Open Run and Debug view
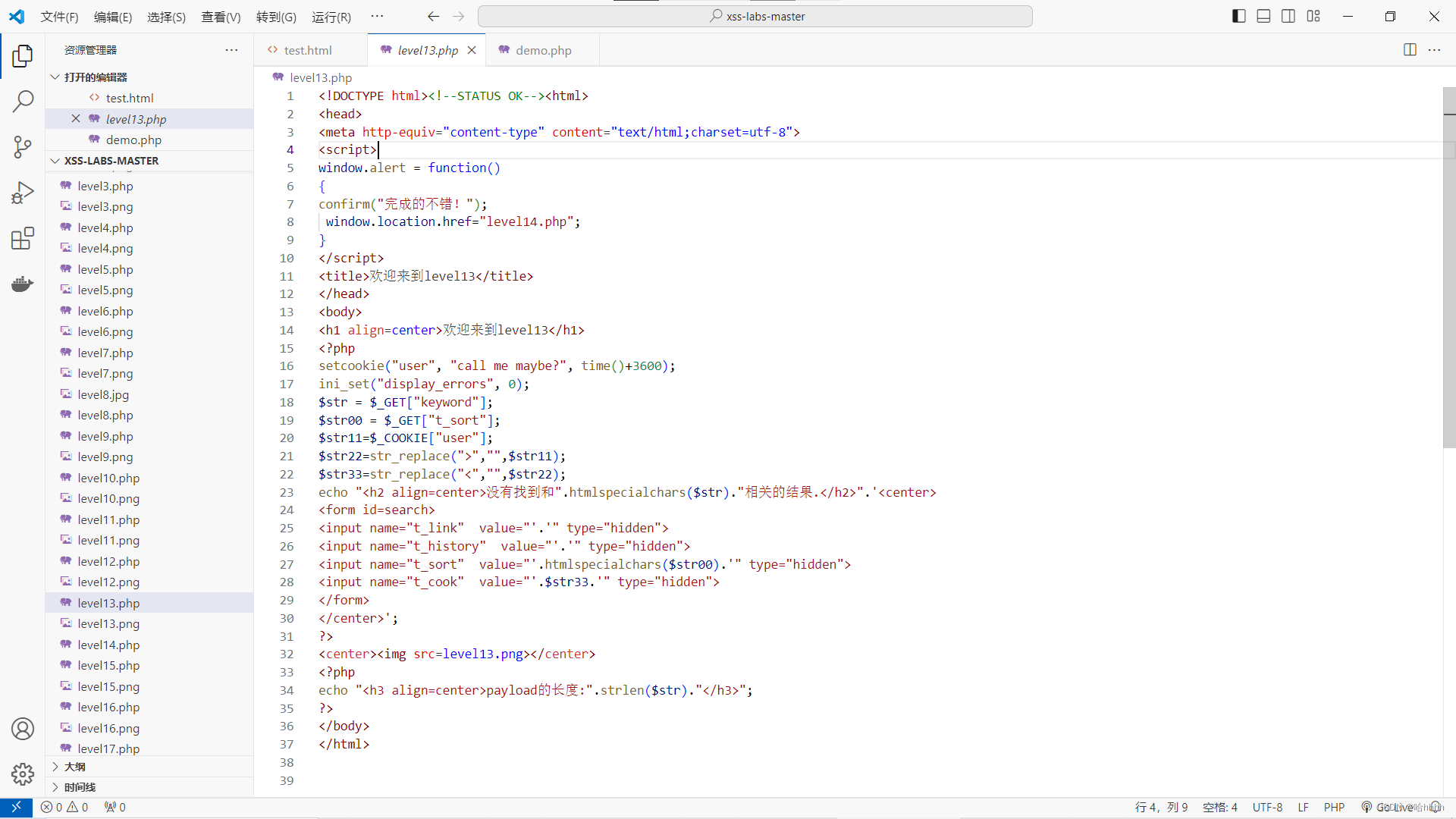Screen dimensions: 1456x819 click(23, 193)
